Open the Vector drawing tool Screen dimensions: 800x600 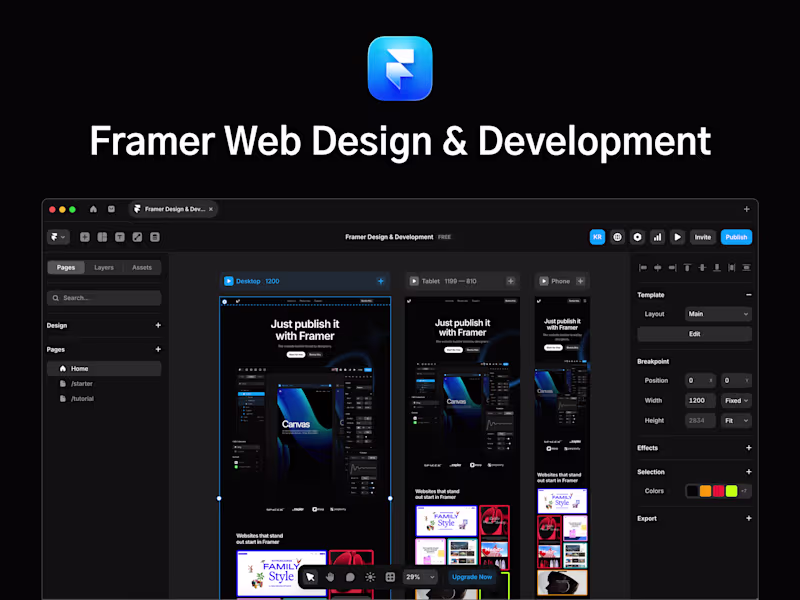(137, 237)
